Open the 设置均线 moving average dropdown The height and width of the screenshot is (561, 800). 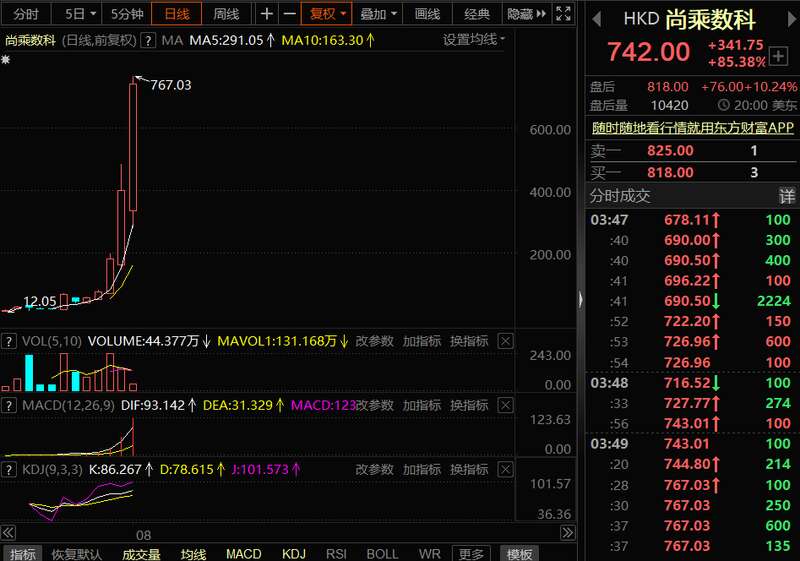[474, 40]
